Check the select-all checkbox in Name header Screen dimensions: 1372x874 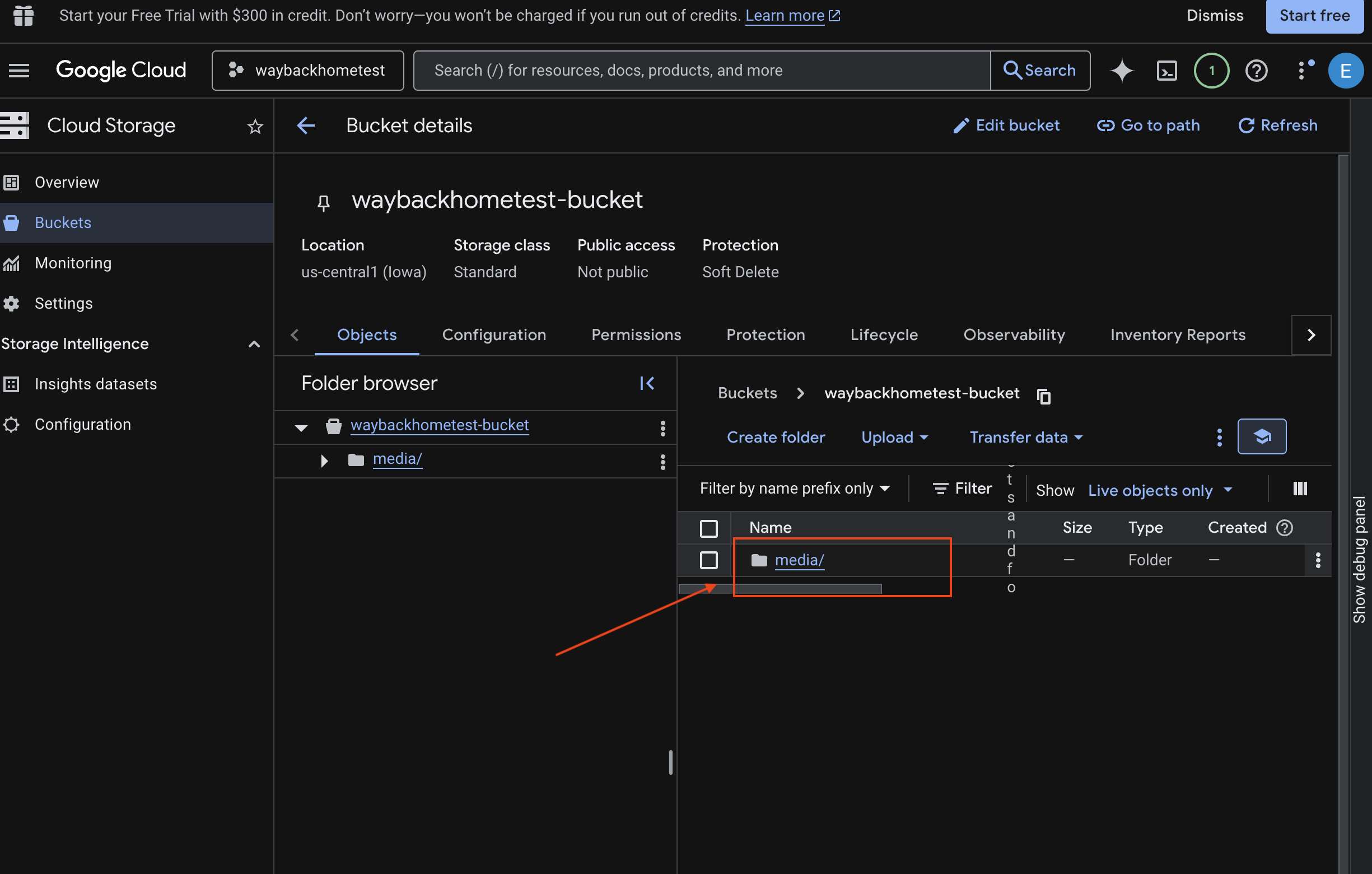(x=709, y=528)
